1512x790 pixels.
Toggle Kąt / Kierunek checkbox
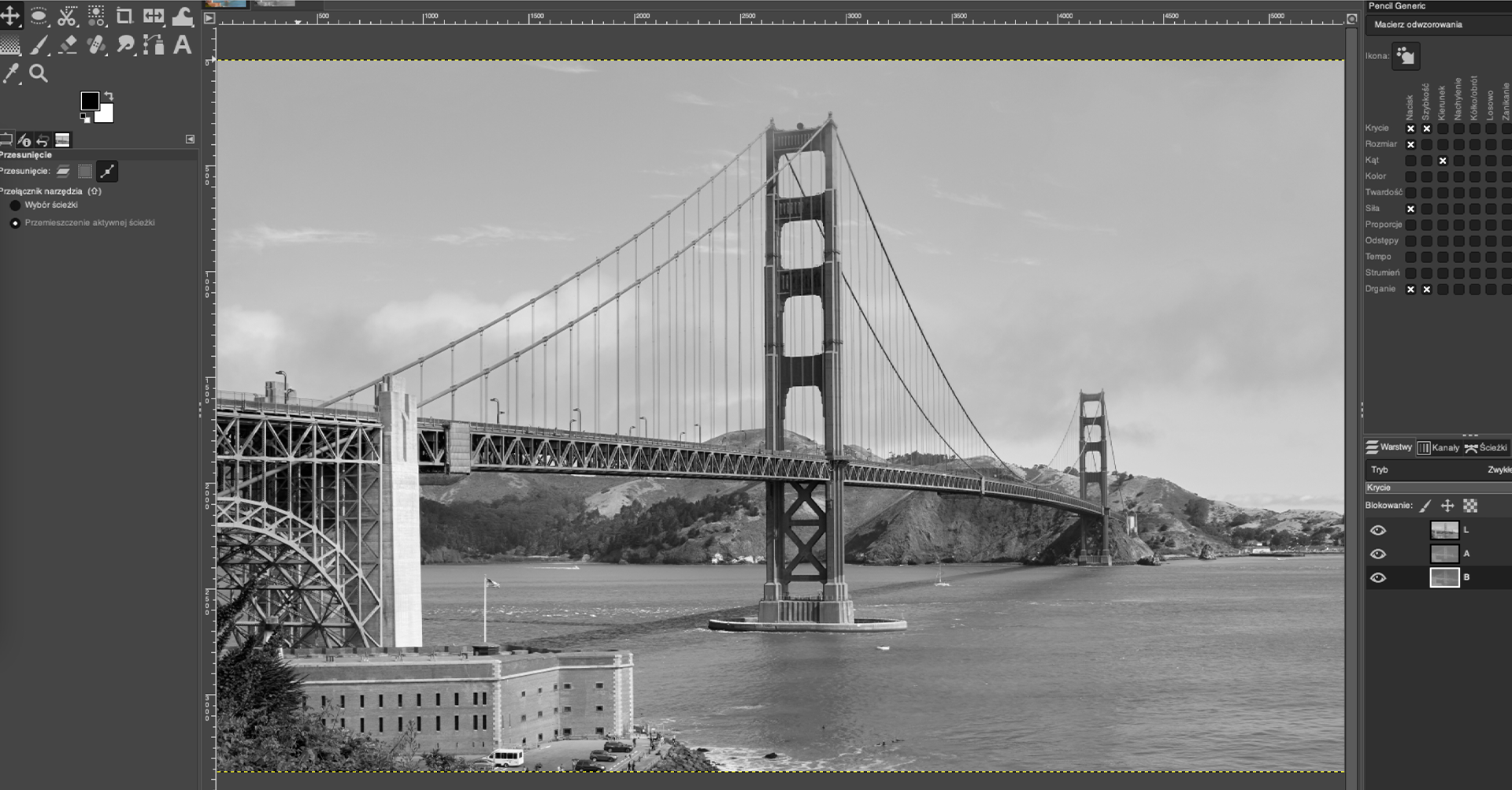click(x=1443, y=161)
